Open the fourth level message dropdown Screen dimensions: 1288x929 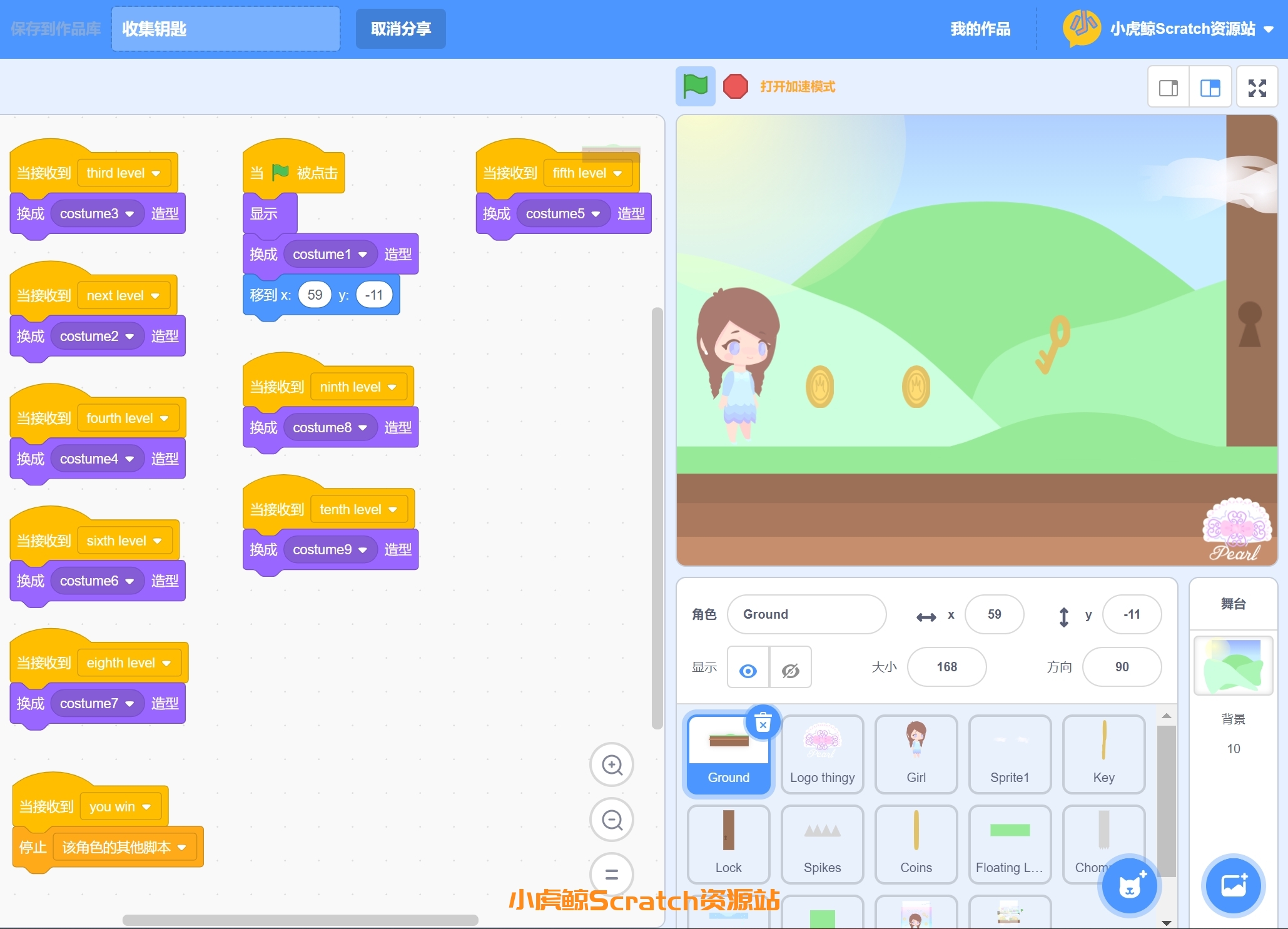(x=128, y=418)
